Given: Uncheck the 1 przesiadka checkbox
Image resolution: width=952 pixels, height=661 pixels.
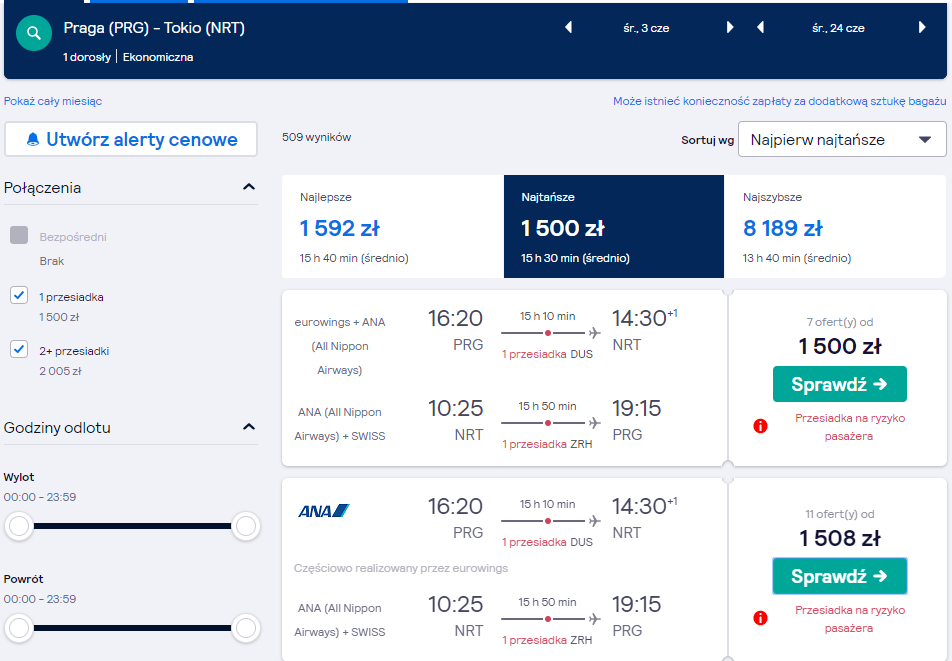Looking at the screenshot, I should (19, 296).
